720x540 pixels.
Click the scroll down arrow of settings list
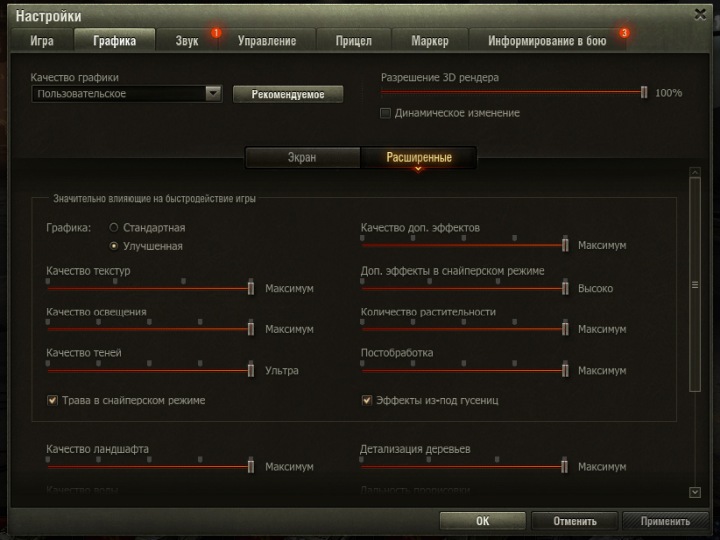coord(695,492)
